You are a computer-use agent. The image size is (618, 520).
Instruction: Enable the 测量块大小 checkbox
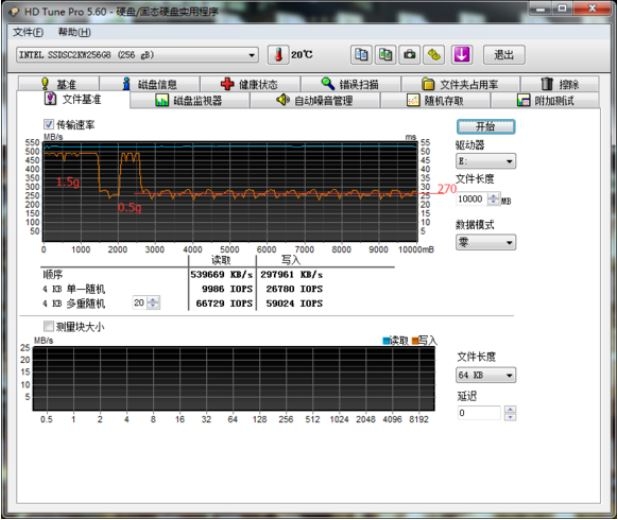coord(48,326)
